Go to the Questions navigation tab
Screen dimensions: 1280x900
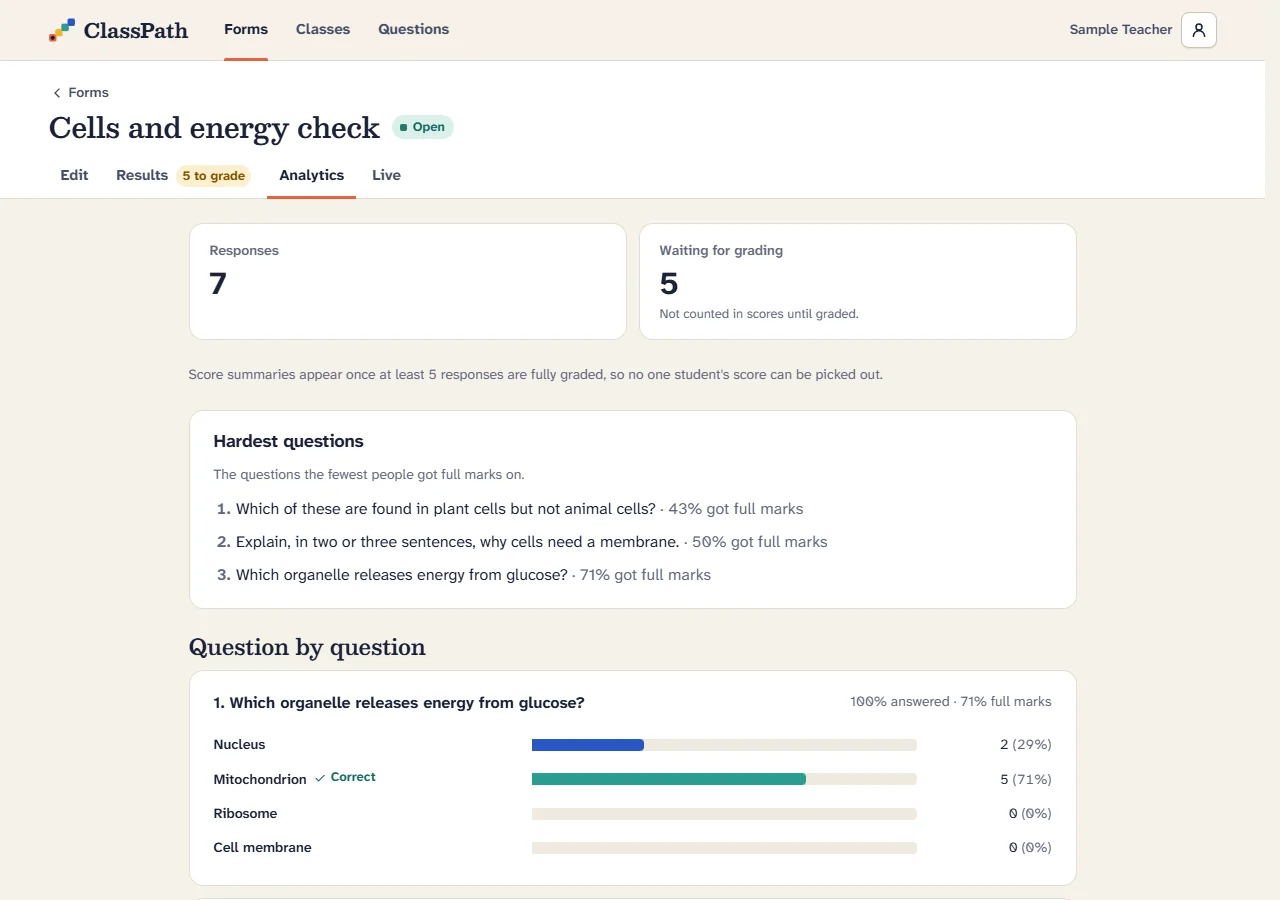tap(413, 29)
